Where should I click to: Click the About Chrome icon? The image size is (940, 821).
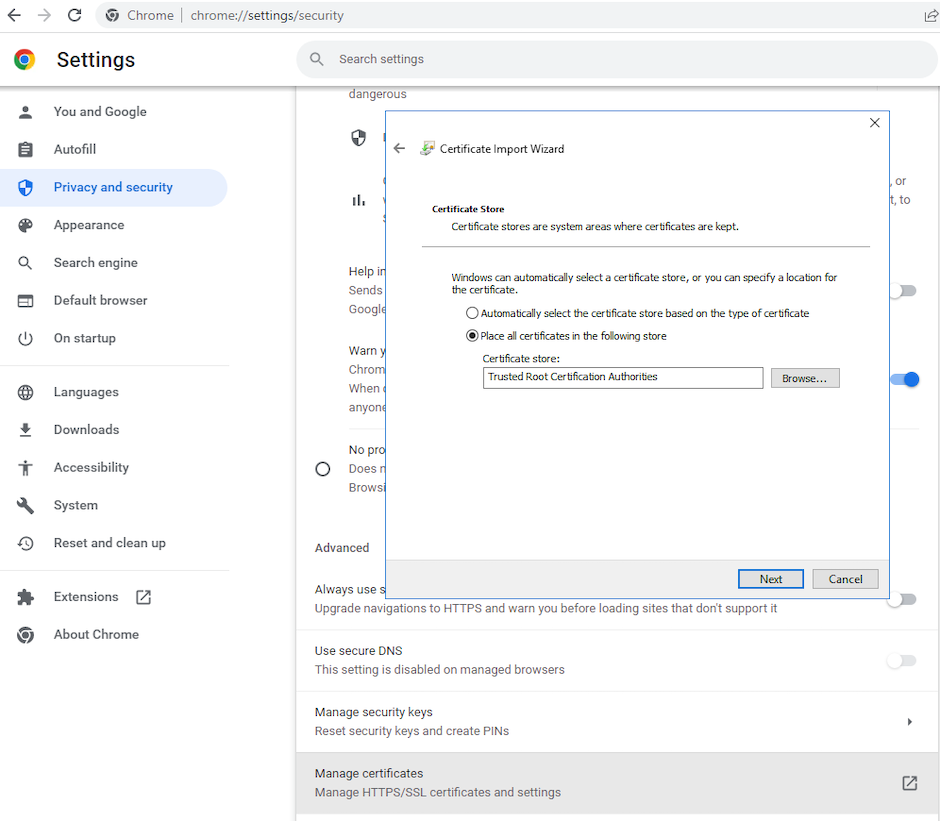click(x=25, y=634)
